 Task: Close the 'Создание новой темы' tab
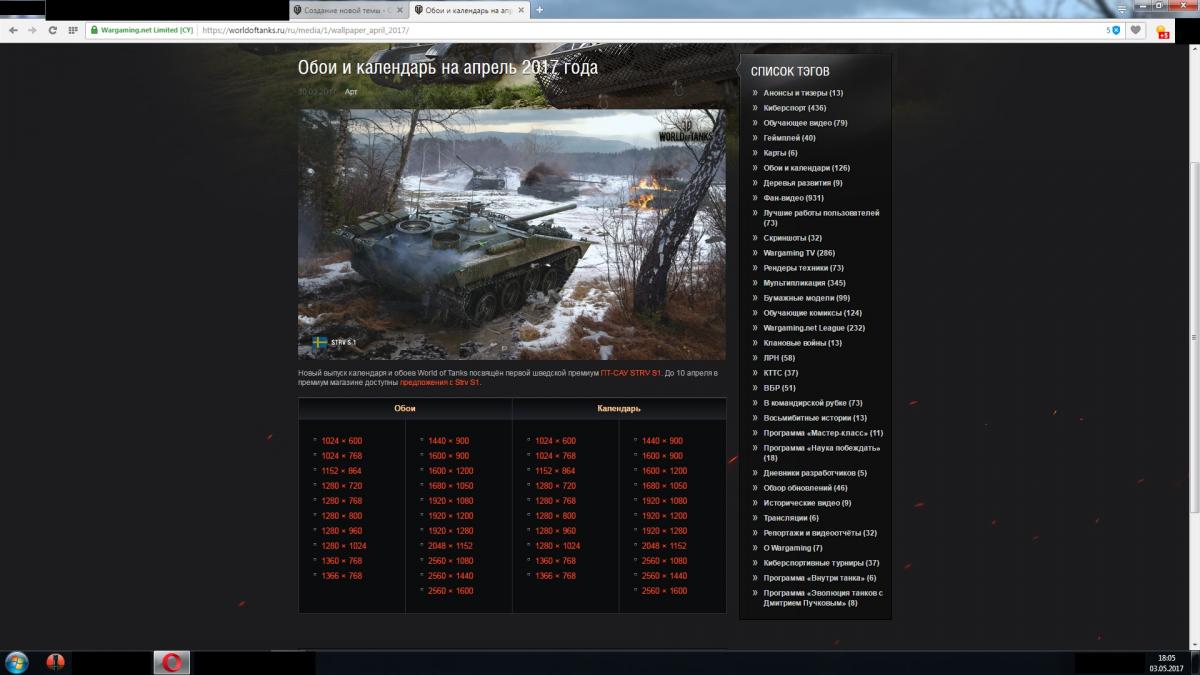tap(401, 9)
